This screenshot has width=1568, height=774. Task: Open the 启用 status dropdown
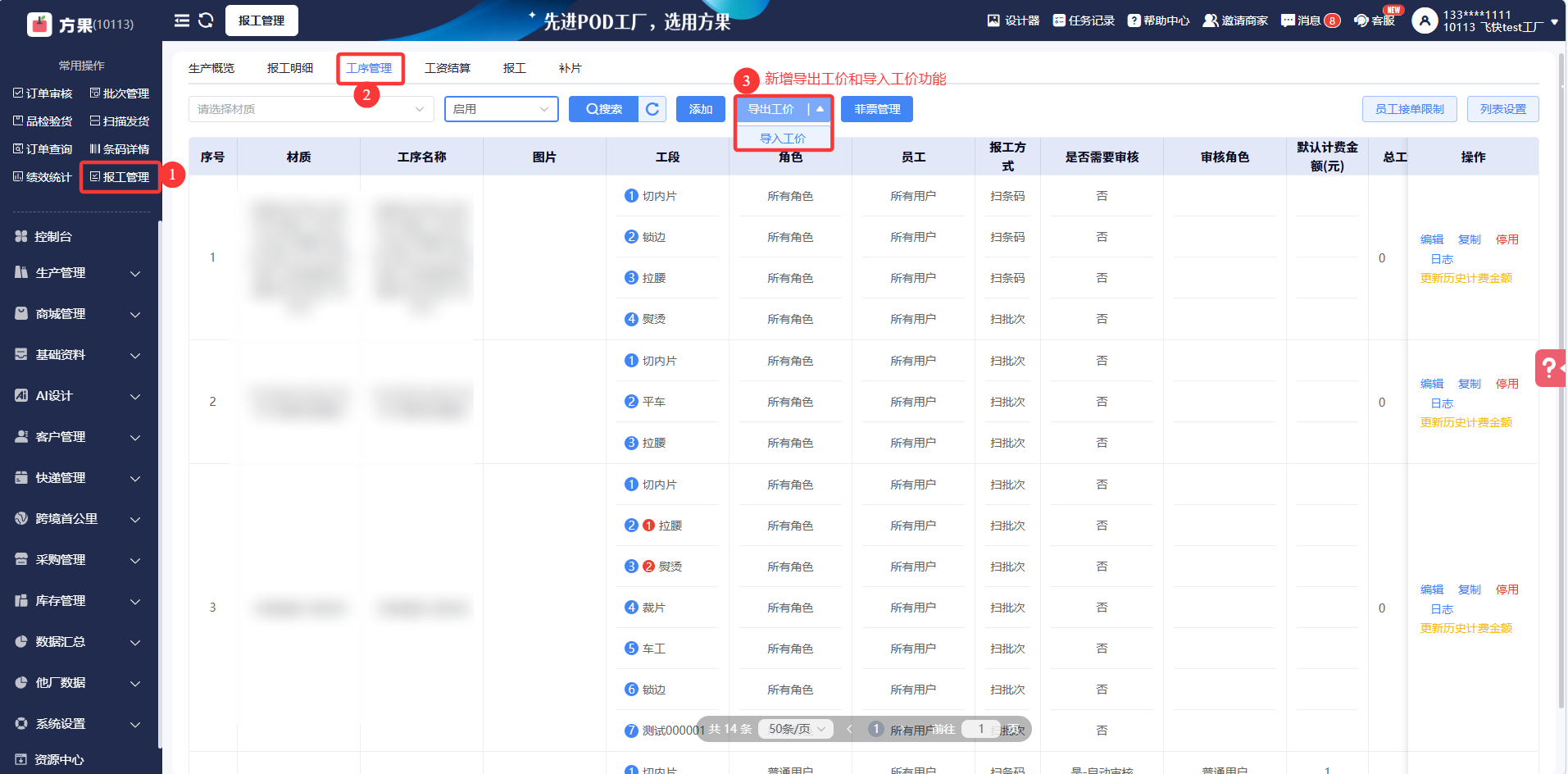coord(501,109)
